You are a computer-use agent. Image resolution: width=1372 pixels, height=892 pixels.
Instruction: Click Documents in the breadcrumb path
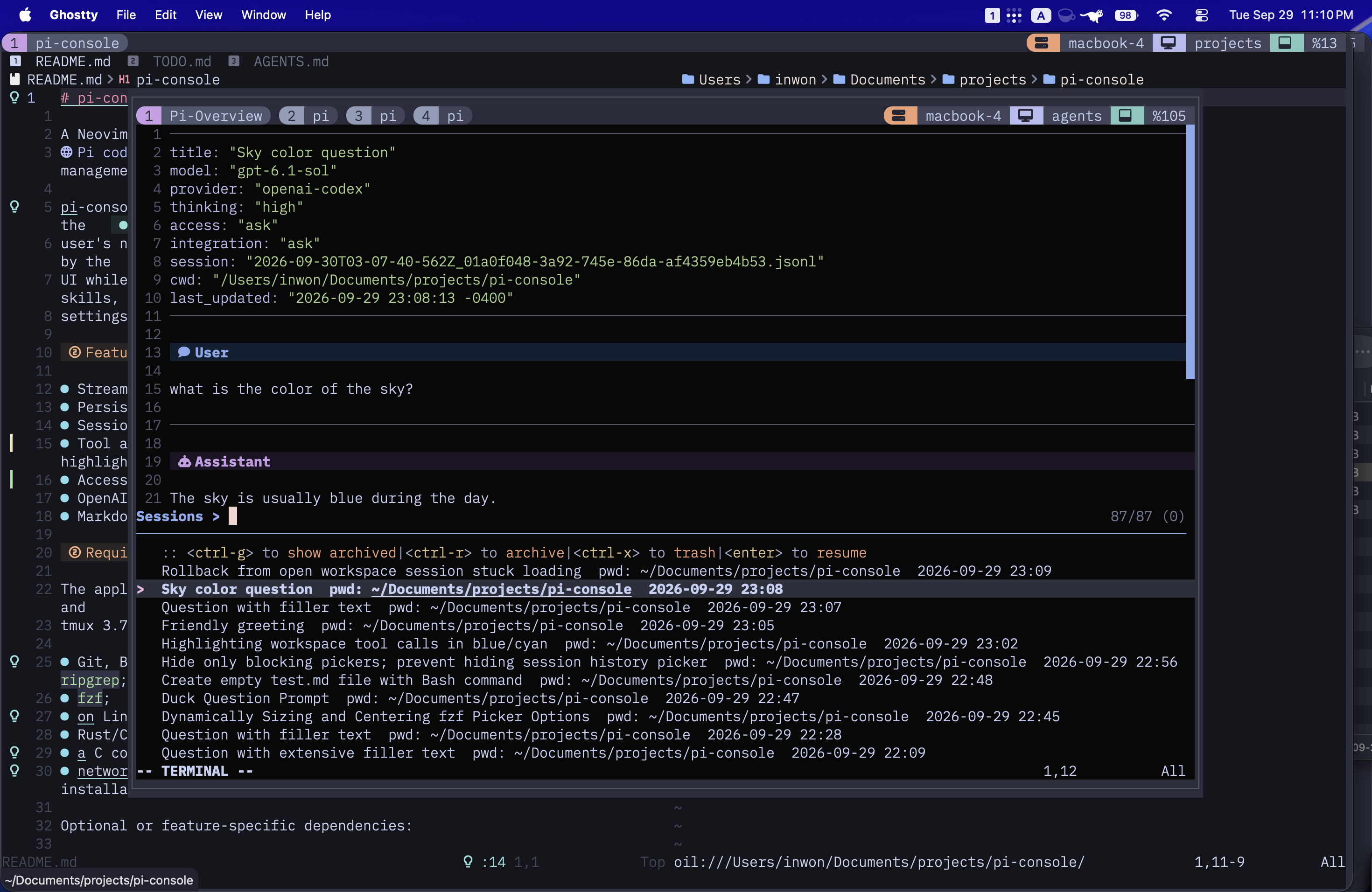pos(888,79)
